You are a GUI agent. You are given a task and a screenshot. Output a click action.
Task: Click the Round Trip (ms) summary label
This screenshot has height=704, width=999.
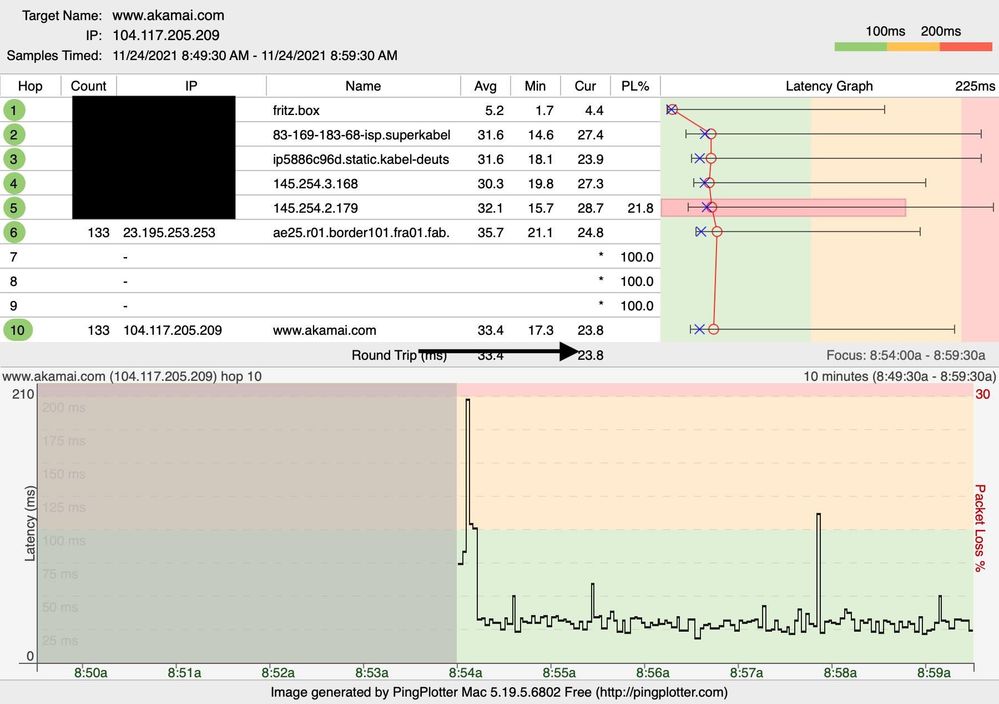coord(399,355)
